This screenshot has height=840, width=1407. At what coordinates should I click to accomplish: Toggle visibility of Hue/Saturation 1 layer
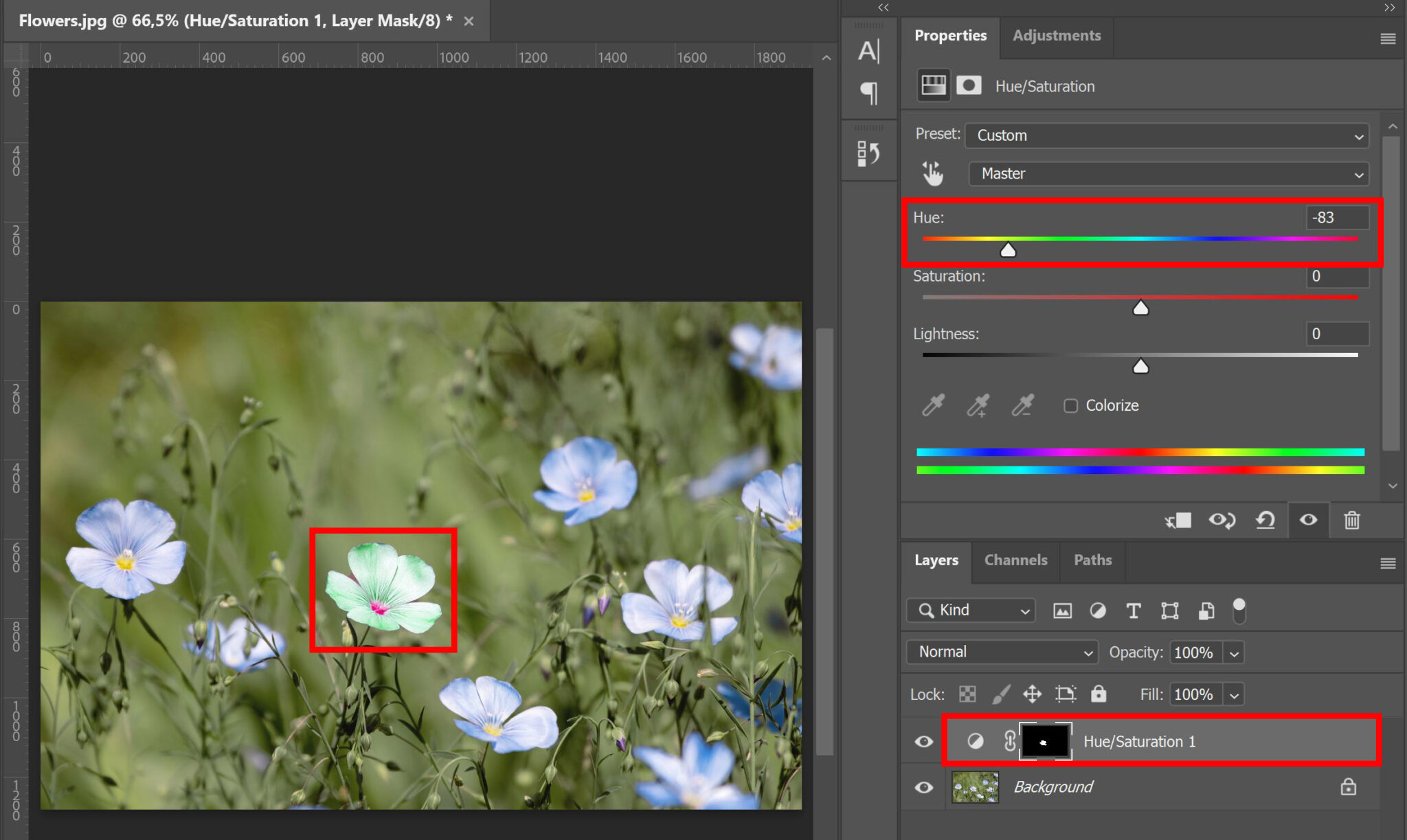pyautogui.click(x=923, y=741)
